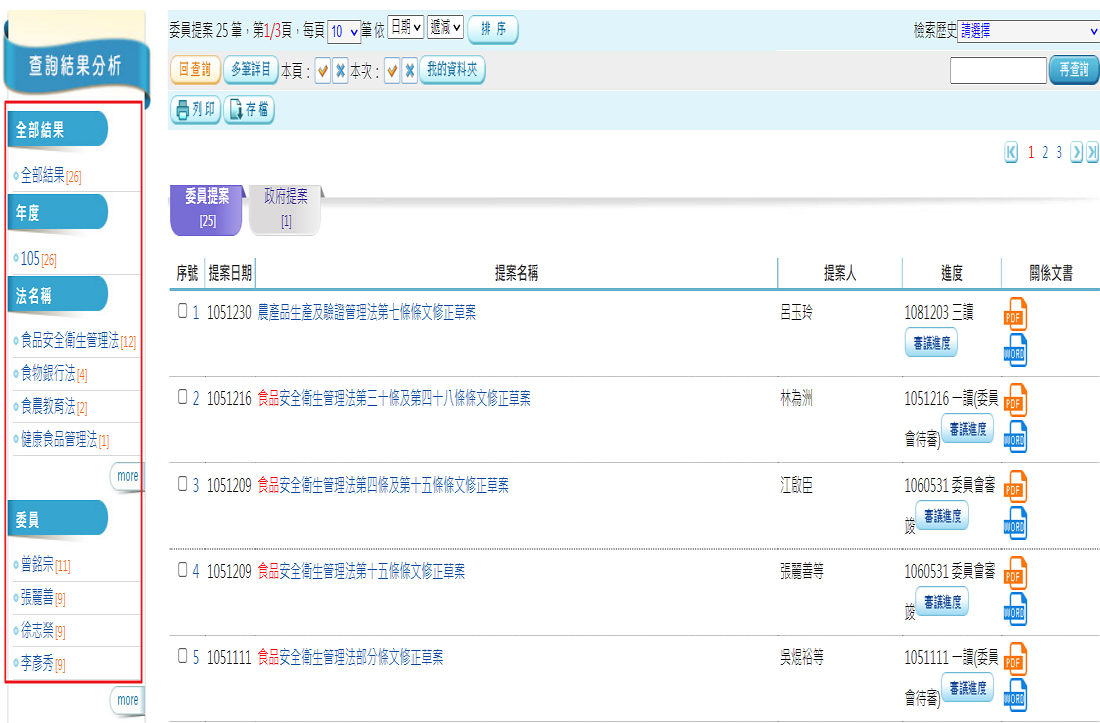The width and height of the screenshot is (1100, 723).
Task: Tick the checkbox for proposal 5
Action: (x=182, y=657)
